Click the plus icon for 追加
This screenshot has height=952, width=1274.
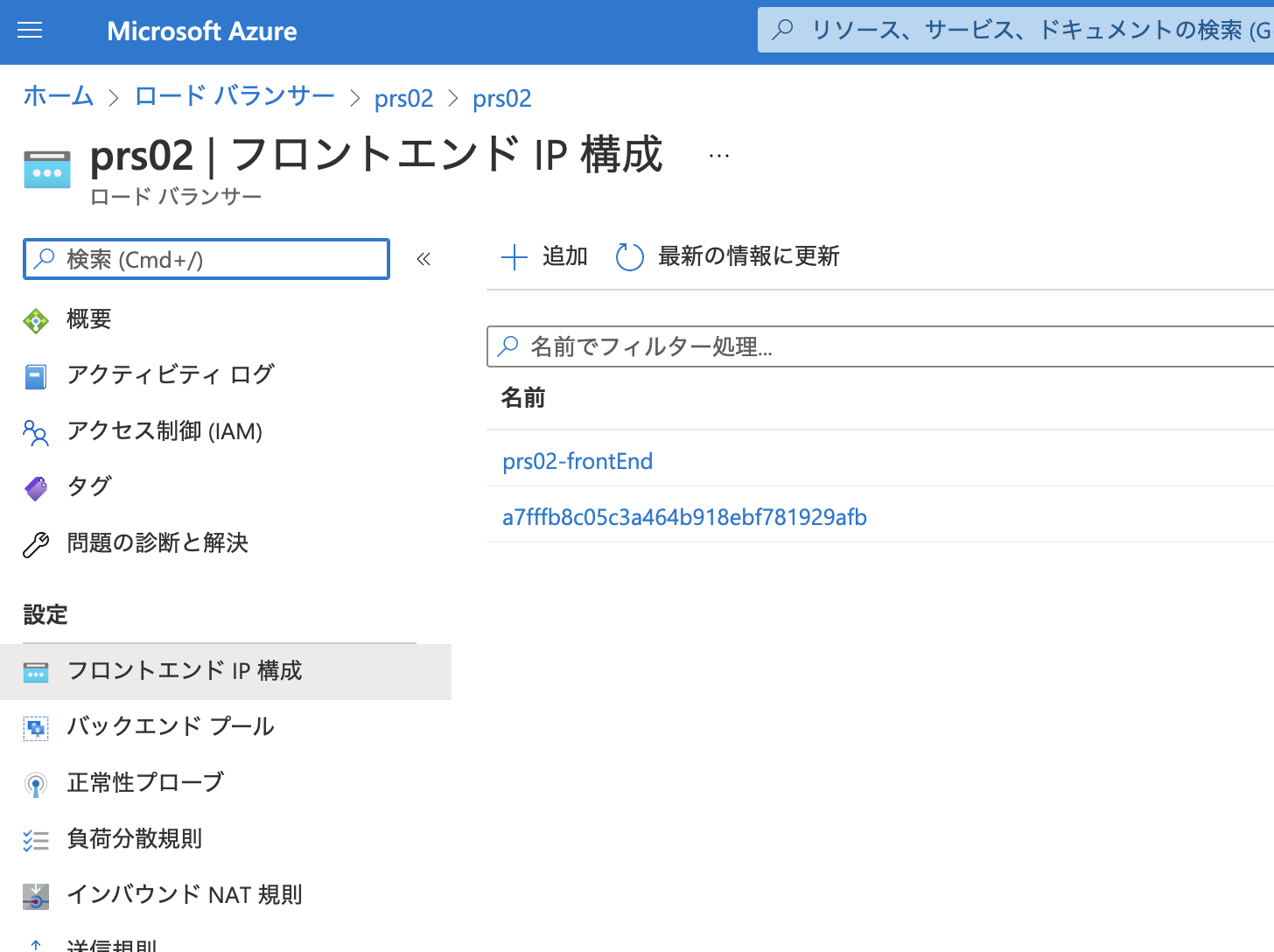click(x=514, y=257)
